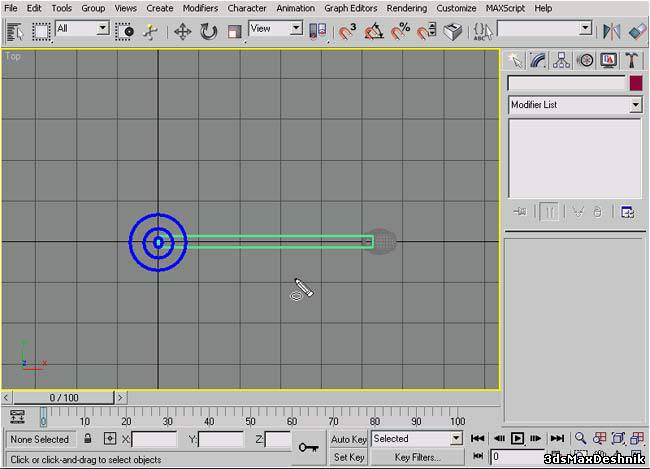Screen dimensions: 650x469
Task: Click the Use Pivot Point Center icon
Action: (x=318, y=32)
